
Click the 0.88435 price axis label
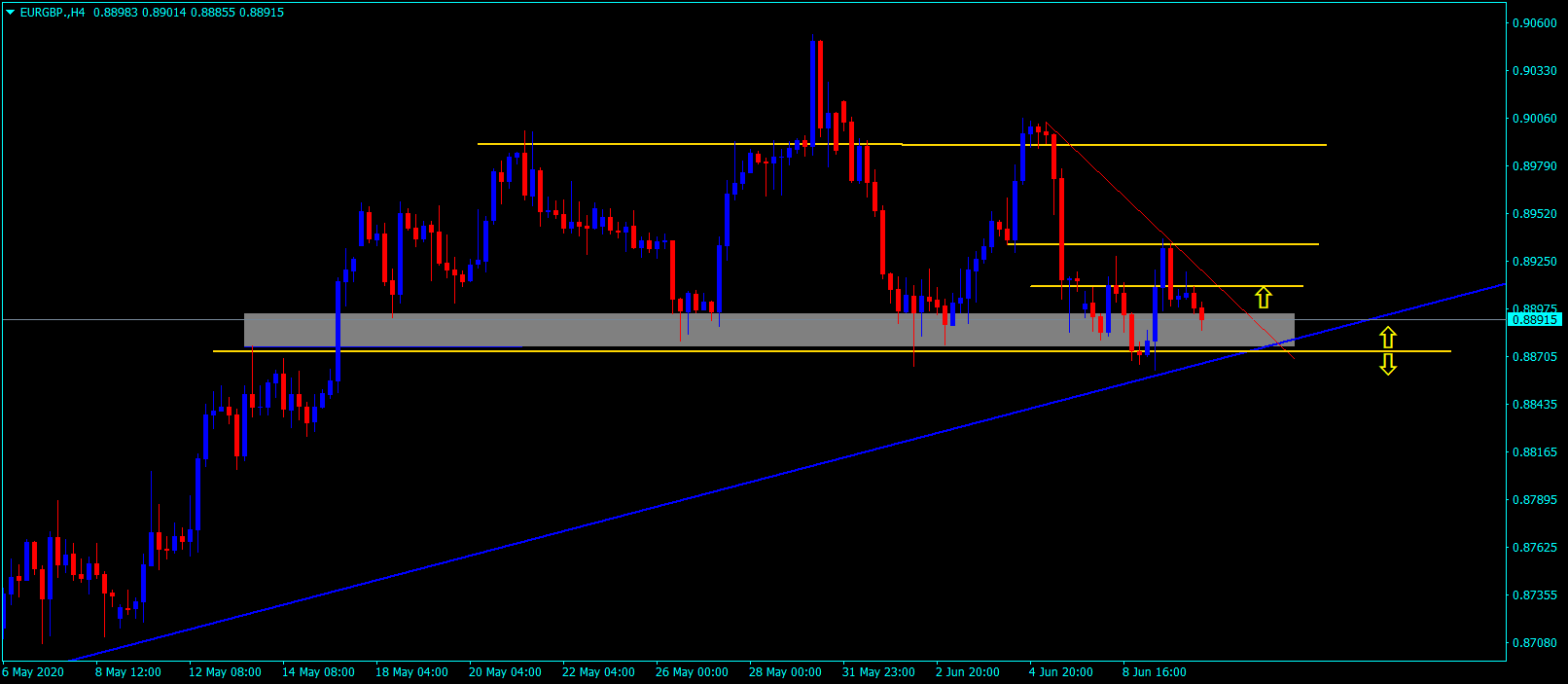(1535, 405)
